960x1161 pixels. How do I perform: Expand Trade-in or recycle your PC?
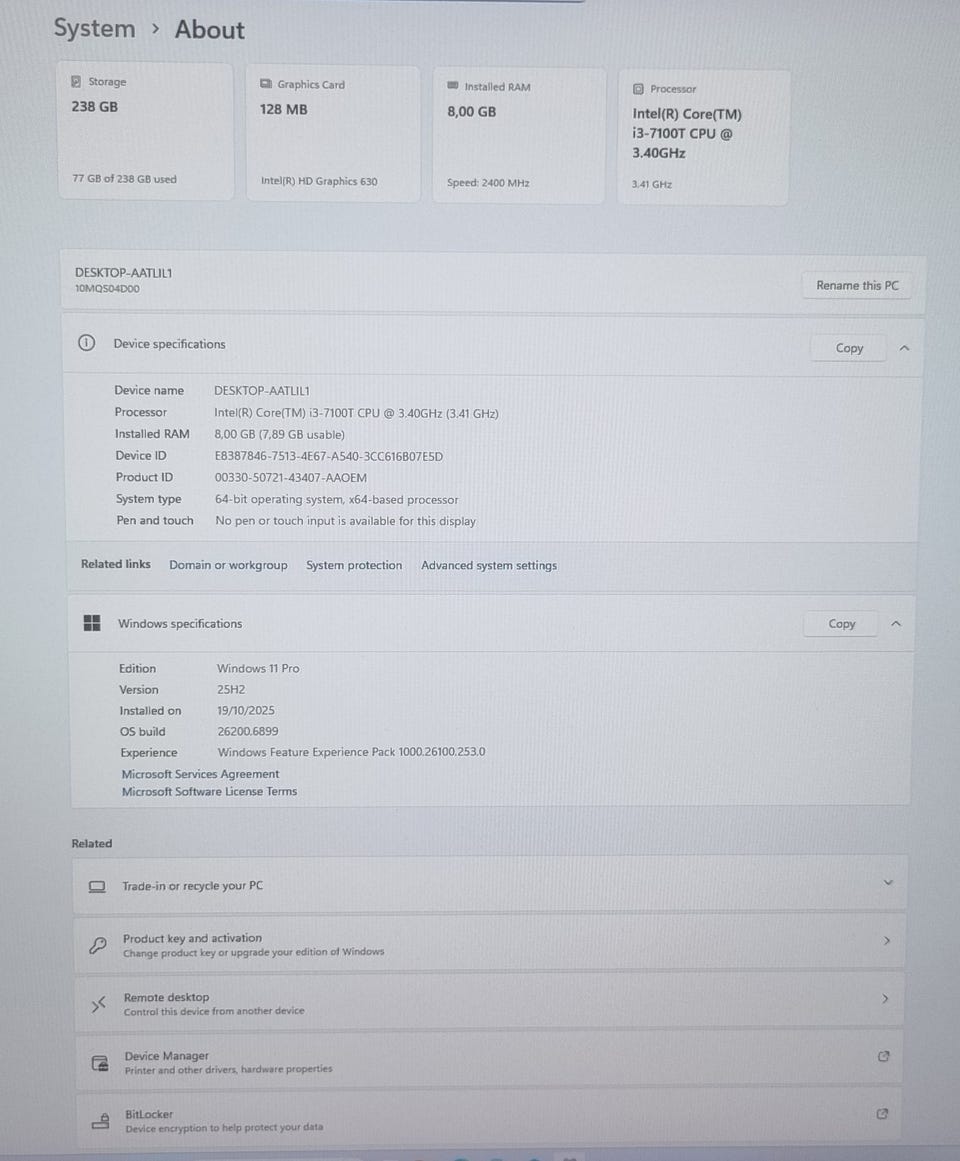(x=888, y=882)
